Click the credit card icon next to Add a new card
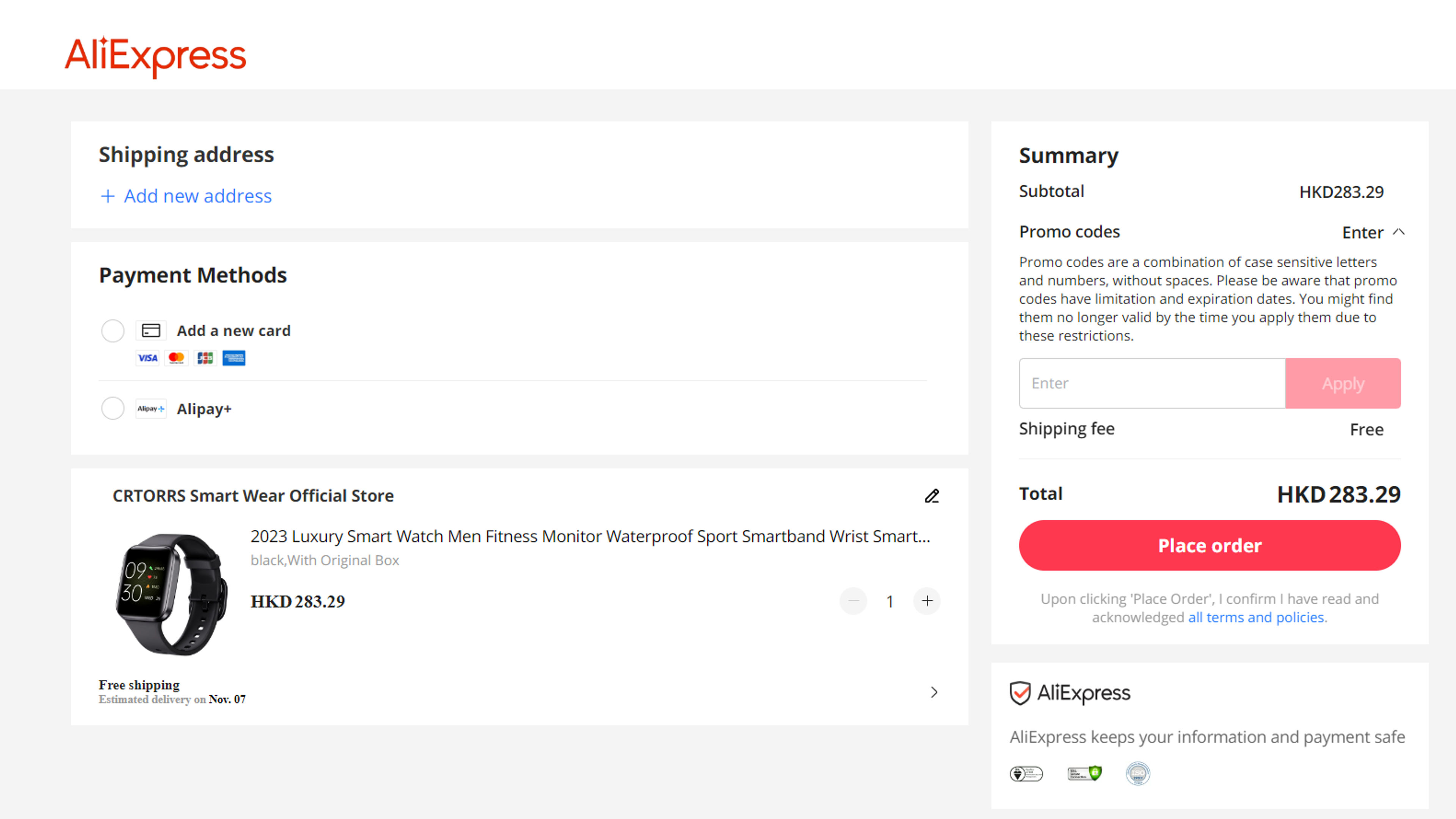 tap(151, 331)
